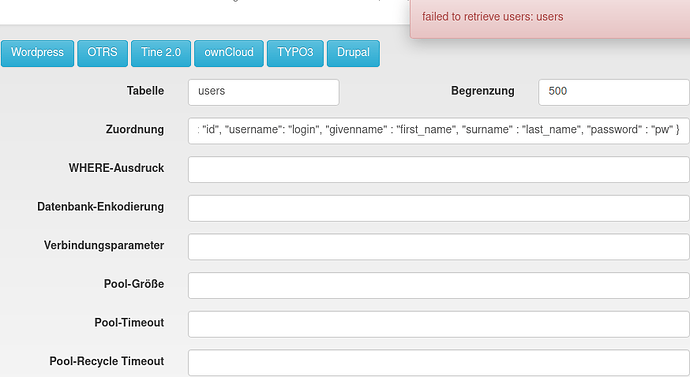Image resolution: width=690 pixels, height=377 pixels.
Task: Select the Pool-Größe label
Action: pyautogui.click(x=134, y=284)
